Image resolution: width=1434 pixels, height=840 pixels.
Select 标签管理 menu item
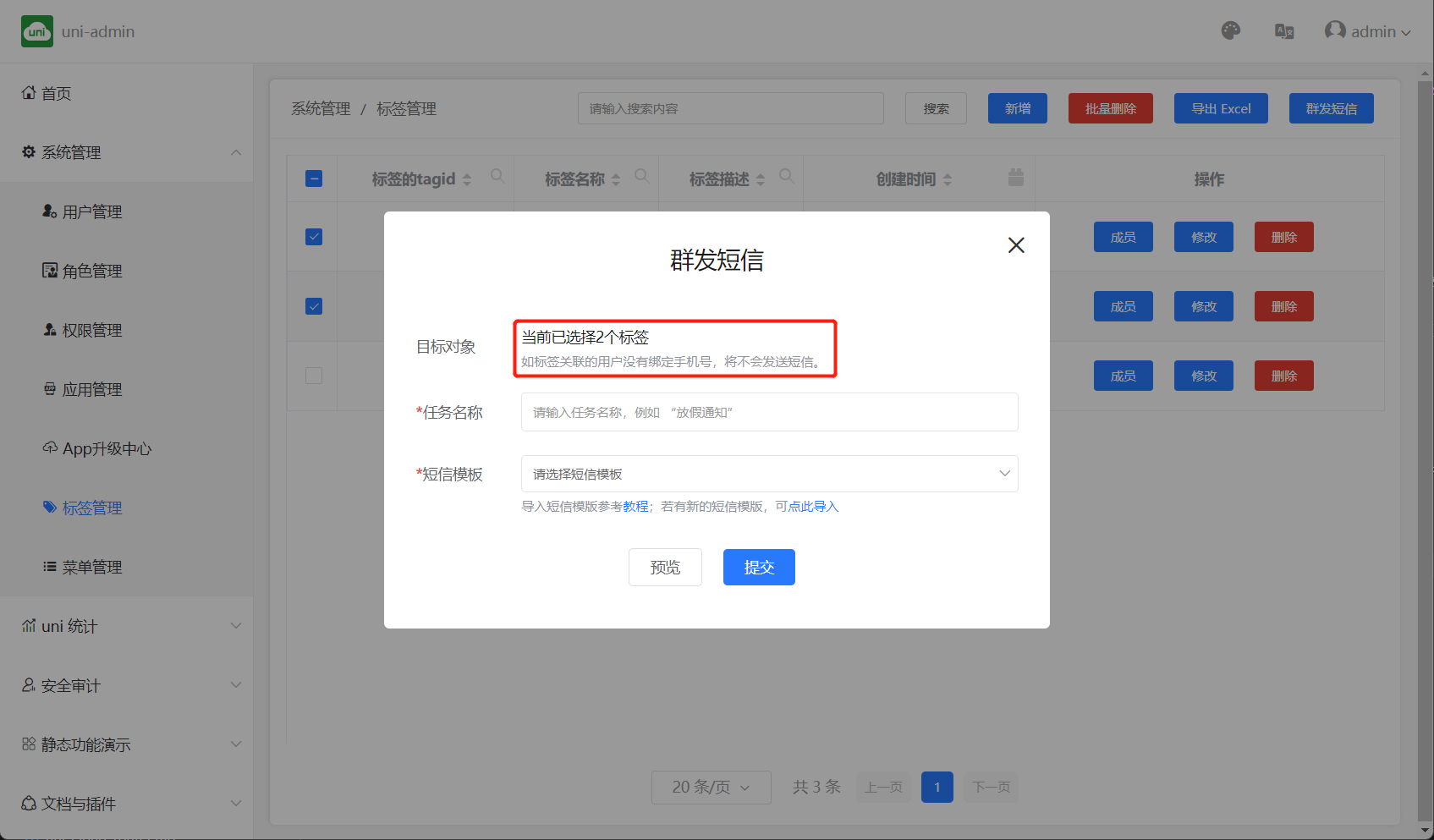127,508
